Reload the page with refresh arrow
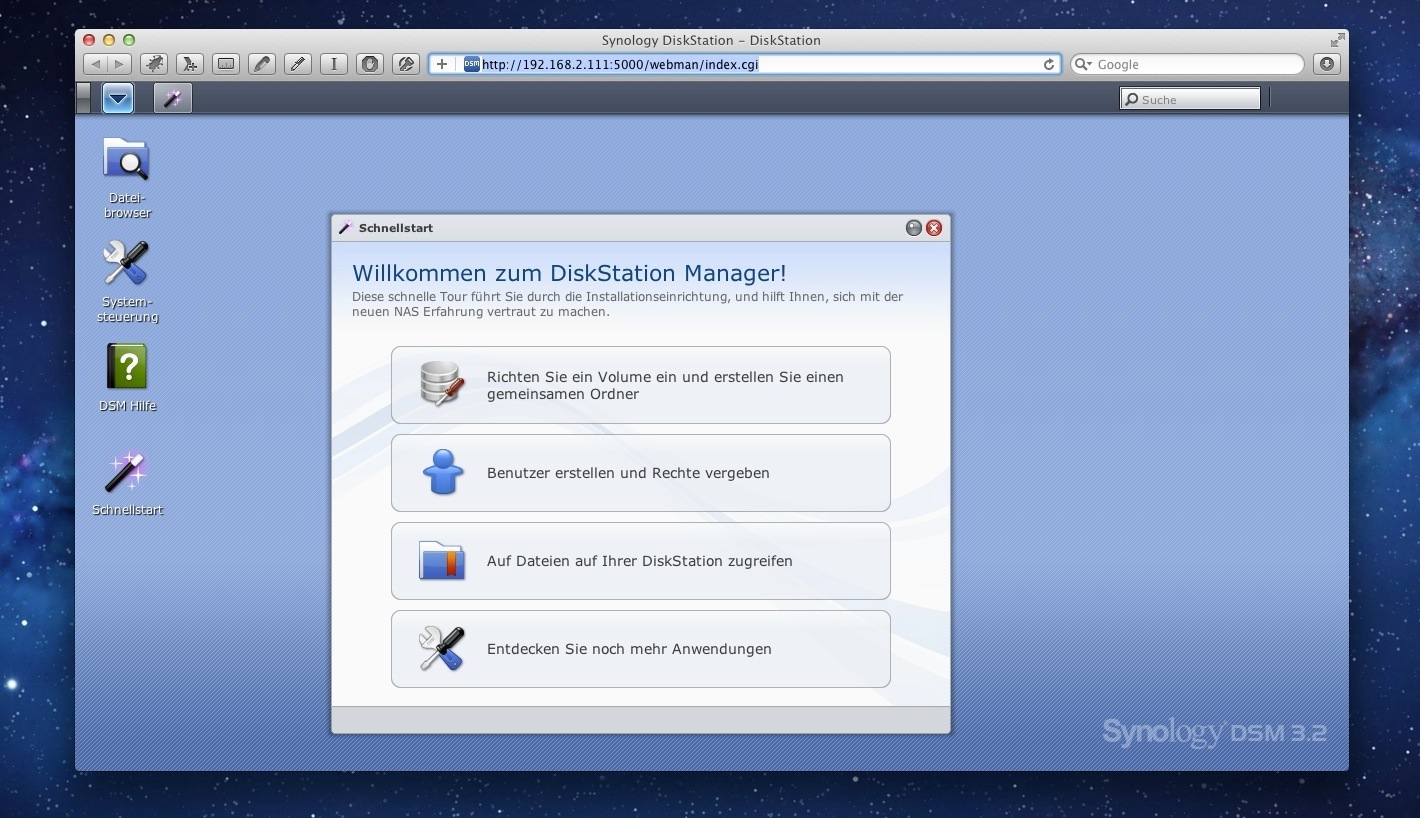1420x818 pixels. (1048, 64)
